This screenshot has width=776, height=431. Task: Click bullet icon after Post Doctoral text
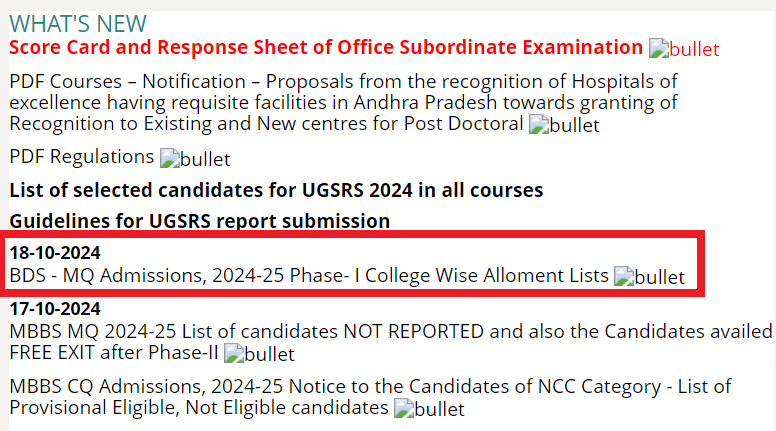pyautogui.click(x=564, y=125)
